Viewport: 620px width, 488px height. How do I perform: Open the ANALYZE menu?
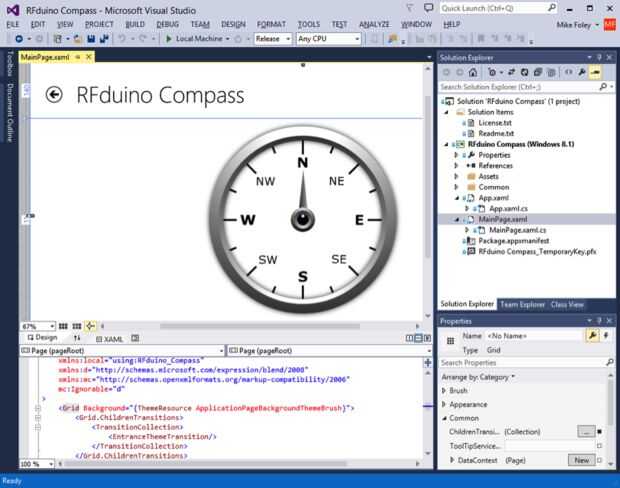tap(374, 25)
